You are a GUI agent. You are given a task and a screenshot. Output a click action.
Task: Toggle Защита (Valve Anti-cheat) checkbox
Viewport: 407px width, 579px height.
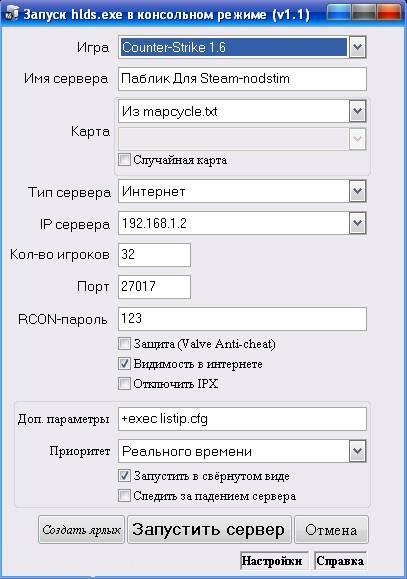point(124,344)
